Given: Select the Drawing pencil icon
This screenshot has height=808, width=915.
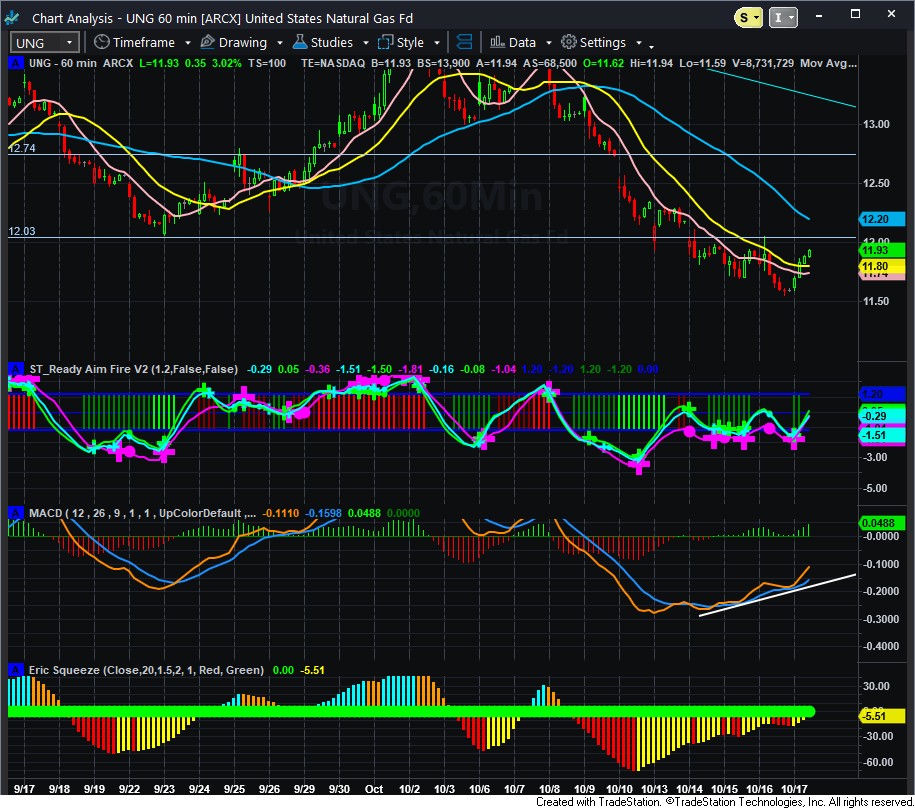Looking at the screenshot, I should coord(207,43).
